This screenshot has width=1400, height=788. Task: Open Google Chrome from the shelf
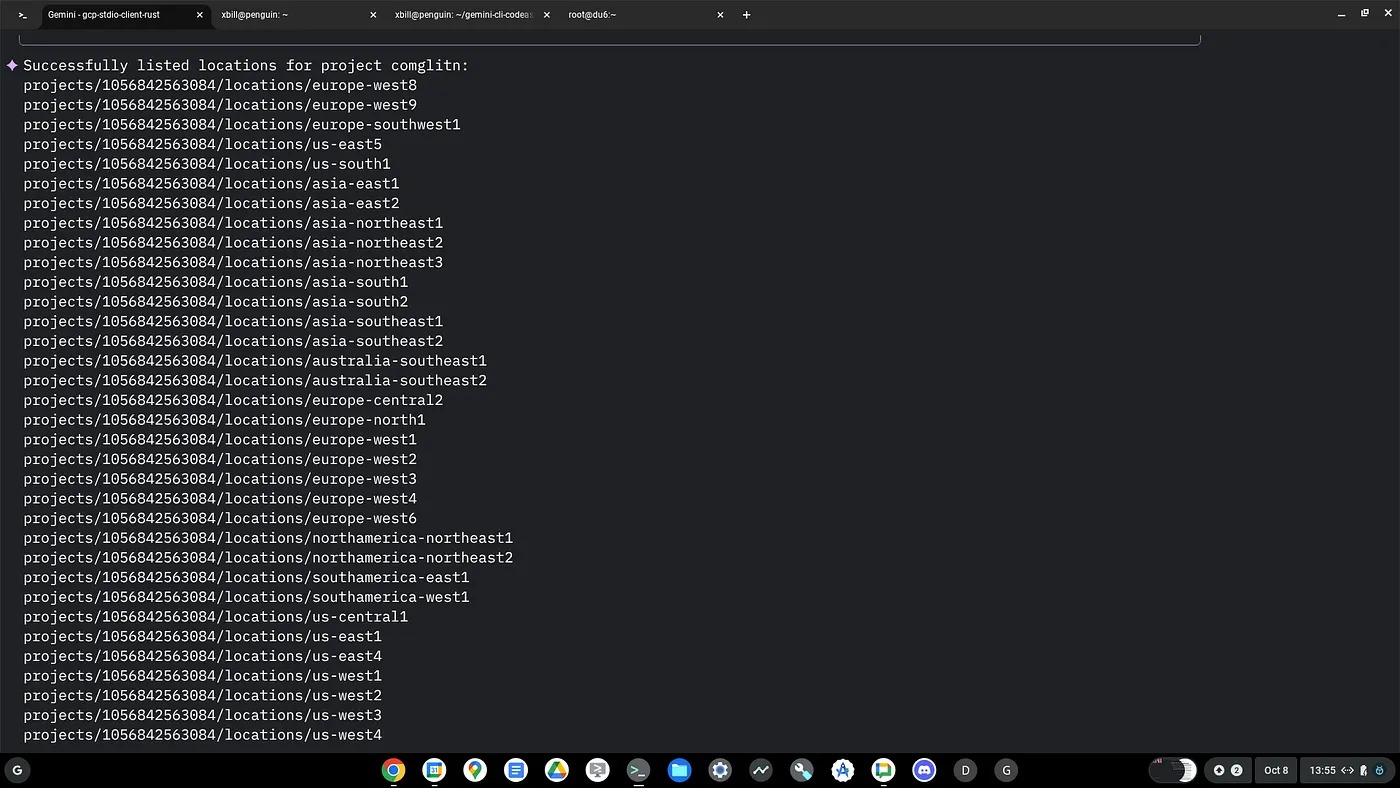point(393,770)
